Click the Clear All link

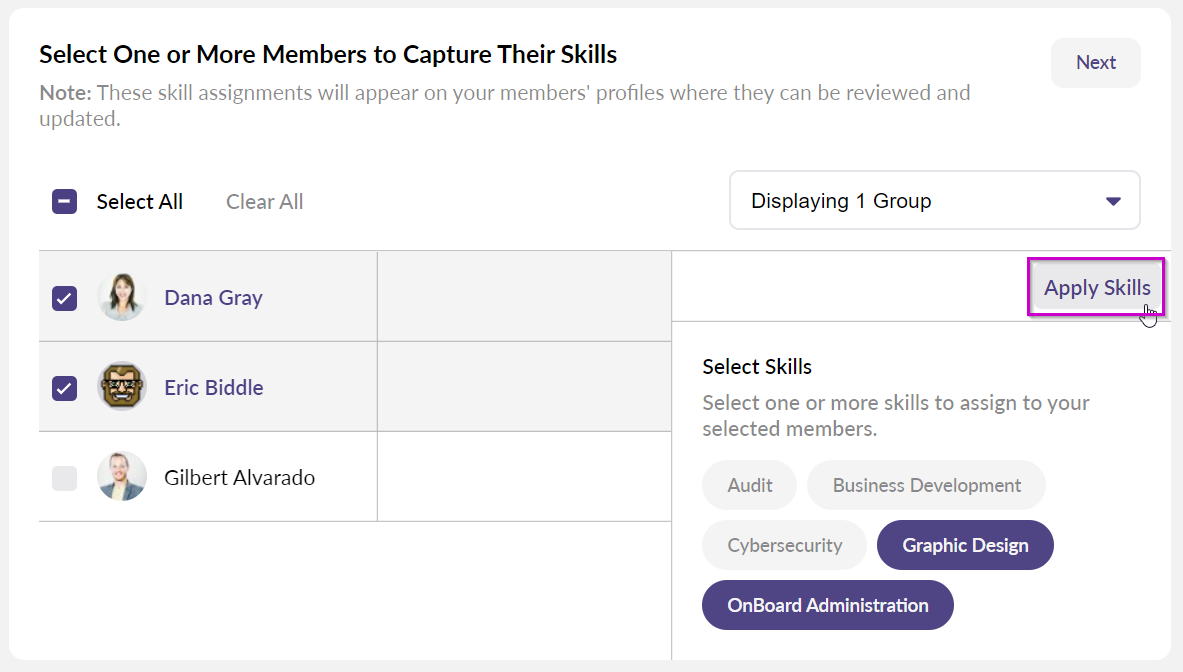264,202
